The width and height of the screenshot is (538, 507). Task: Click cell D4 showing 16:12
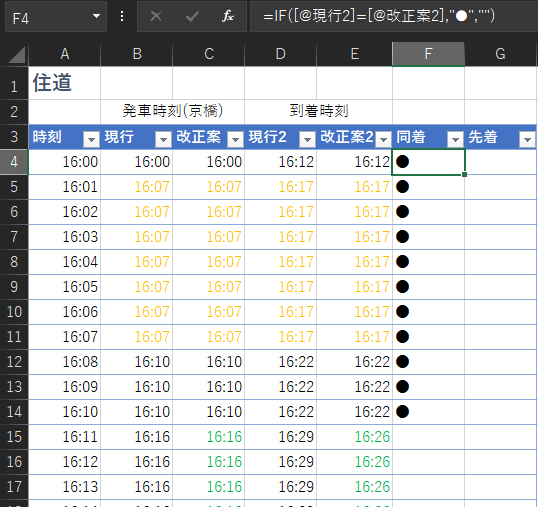click(x=281, y=162)
